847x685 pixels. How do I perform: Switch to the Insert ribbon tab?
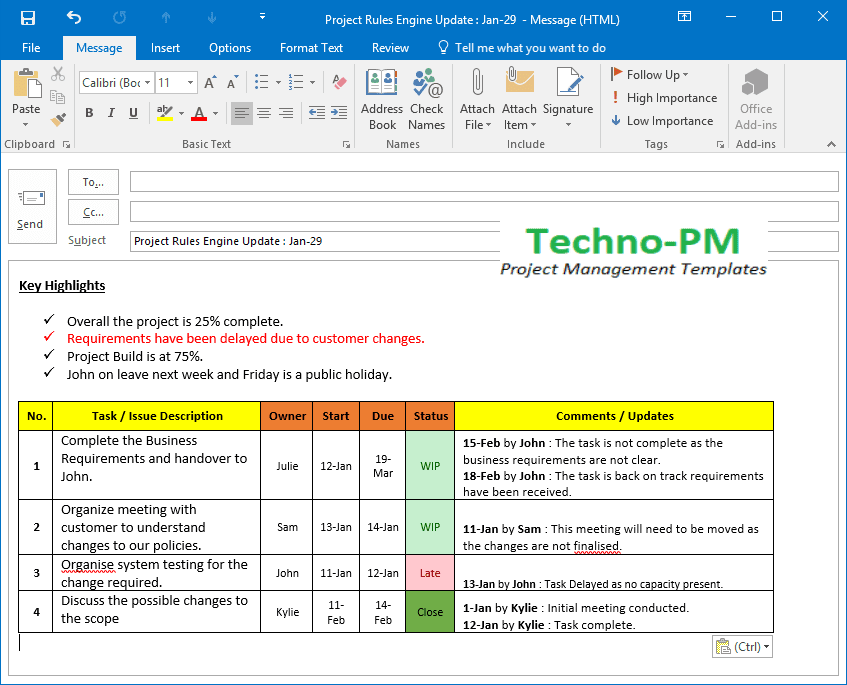(165, 47)
